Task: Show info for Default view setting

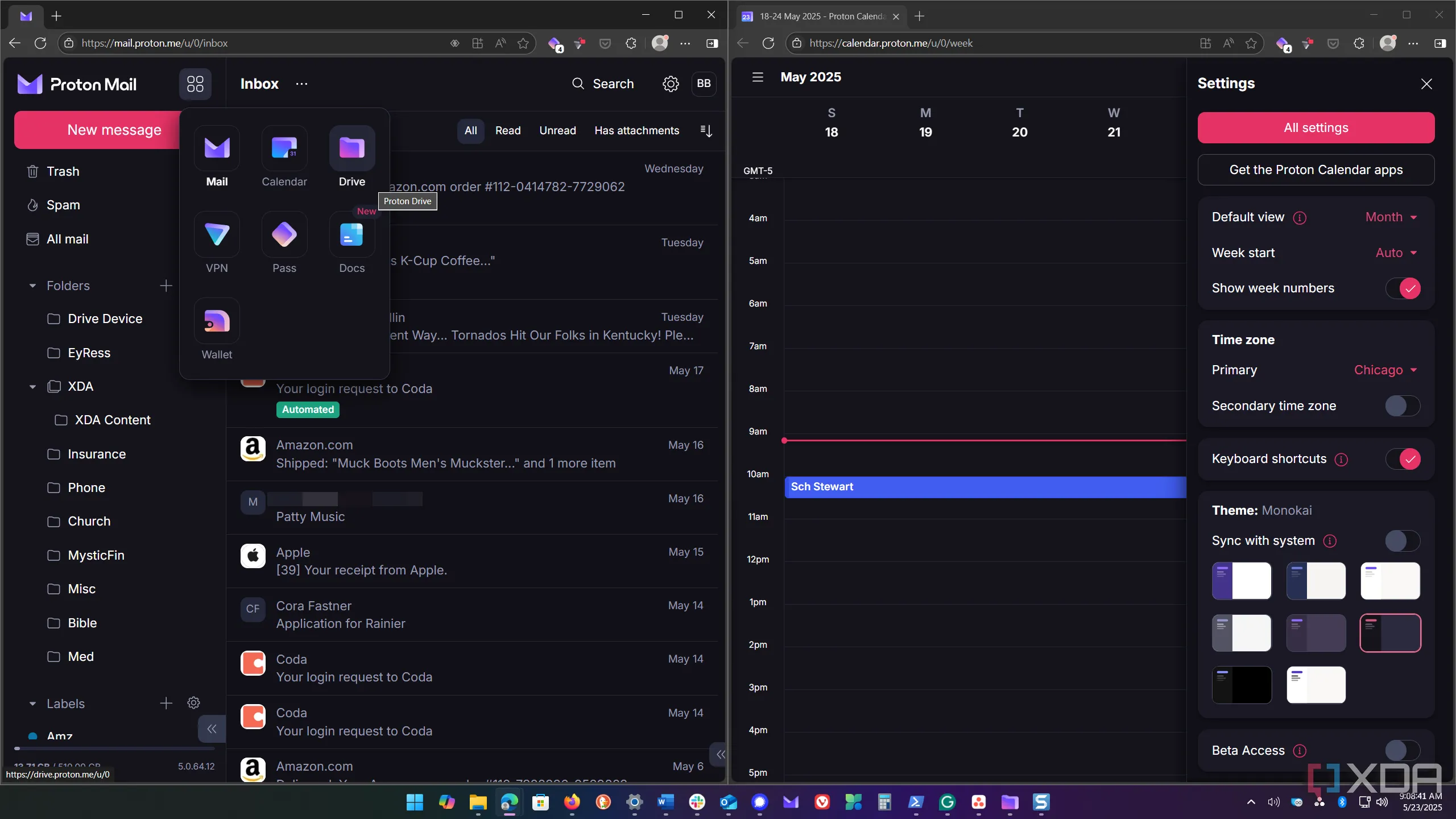Action: (1300, 217)
